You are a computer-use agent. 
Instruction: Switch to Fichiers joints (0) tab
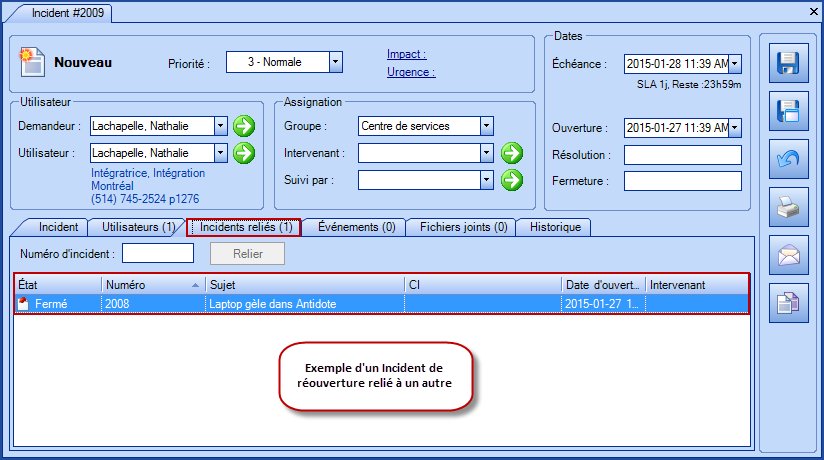[x=462, y=227]
